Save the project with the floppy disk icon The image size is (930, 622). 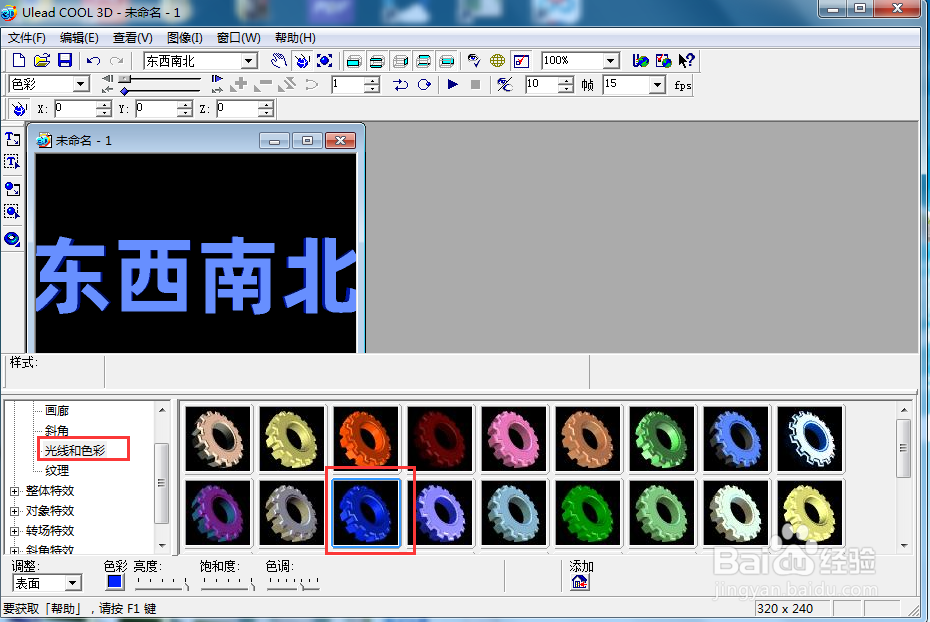[65, 60]
